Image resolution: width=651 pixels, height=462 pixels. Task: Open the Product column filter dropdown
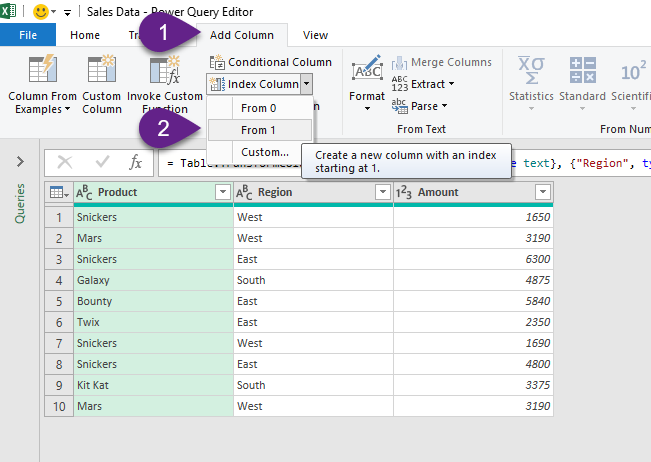(223, 192)
